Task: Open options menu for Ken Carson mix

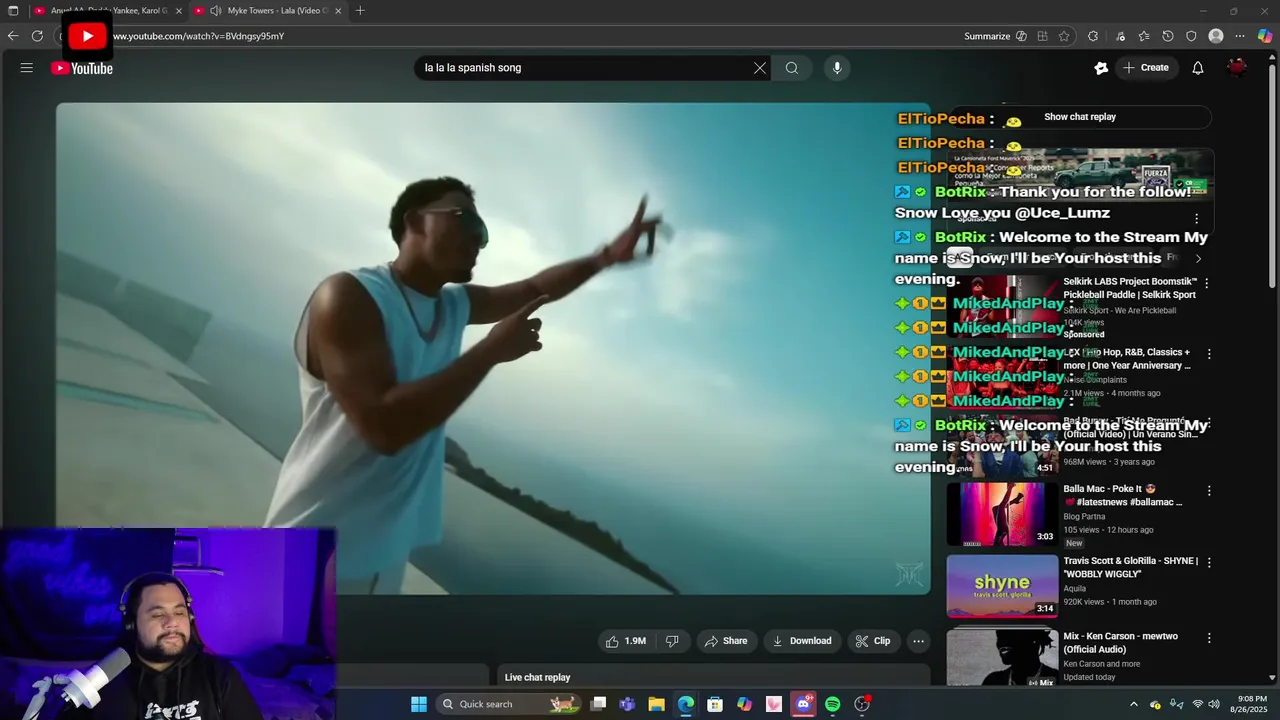Action: 1209,638
